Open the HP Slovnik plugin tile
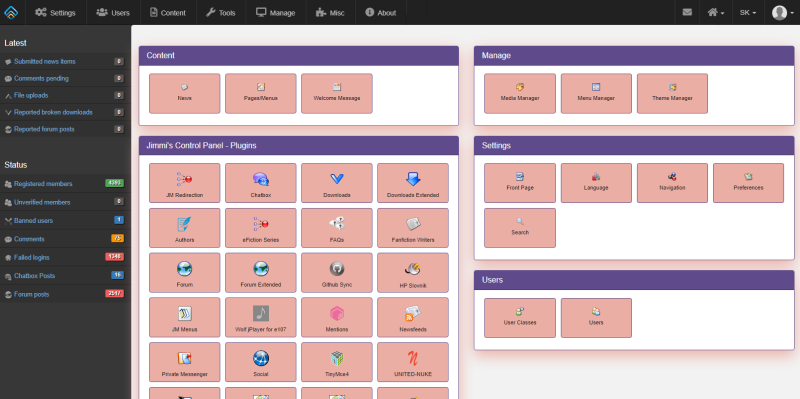This screenshot has width=800, height=399. [413, 272]
